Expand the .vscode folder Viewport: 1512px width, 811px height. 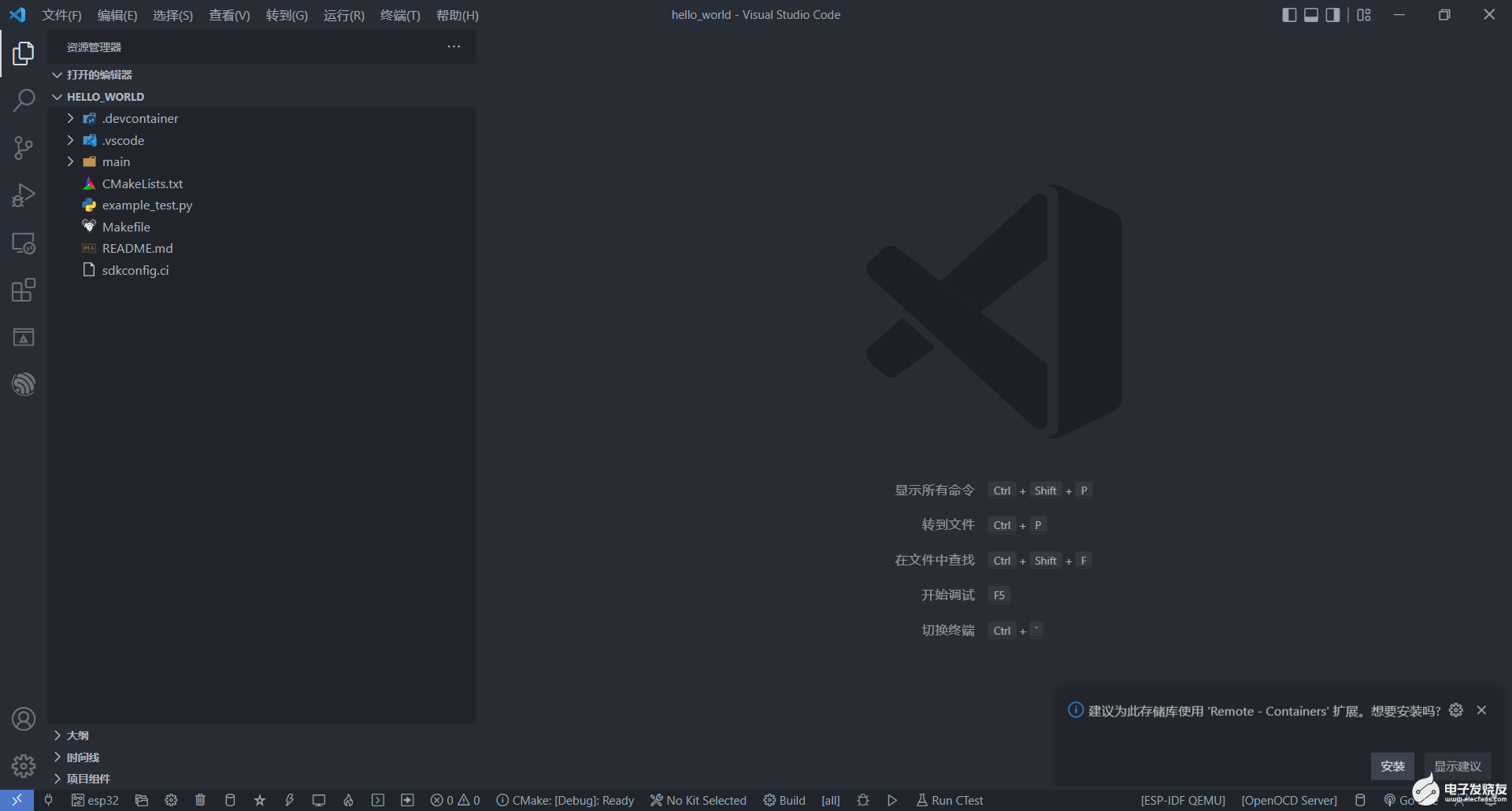pyautogui.click(x=261, y=140)
